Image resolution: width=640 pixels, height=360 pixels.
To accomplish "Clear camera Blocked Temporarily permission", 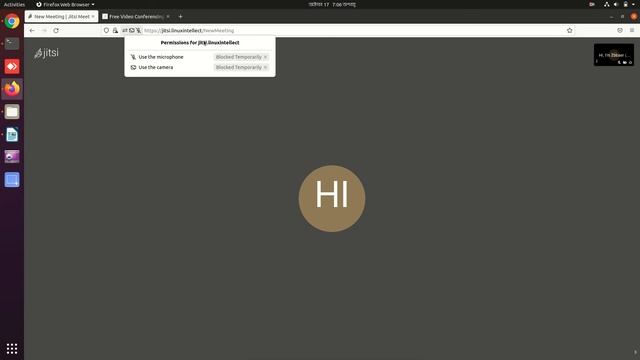I will pyautogui.click(x=265, y=67).
